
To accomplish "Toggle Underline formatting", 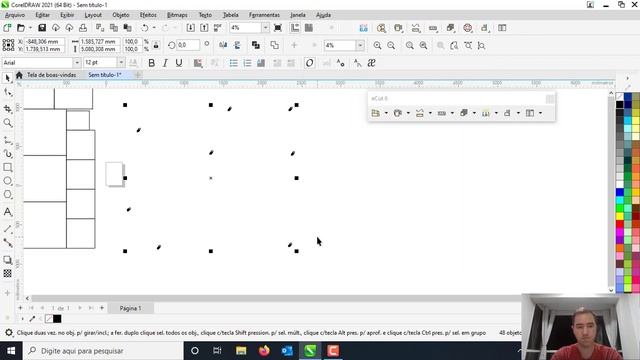I will (x=179, y=63).
